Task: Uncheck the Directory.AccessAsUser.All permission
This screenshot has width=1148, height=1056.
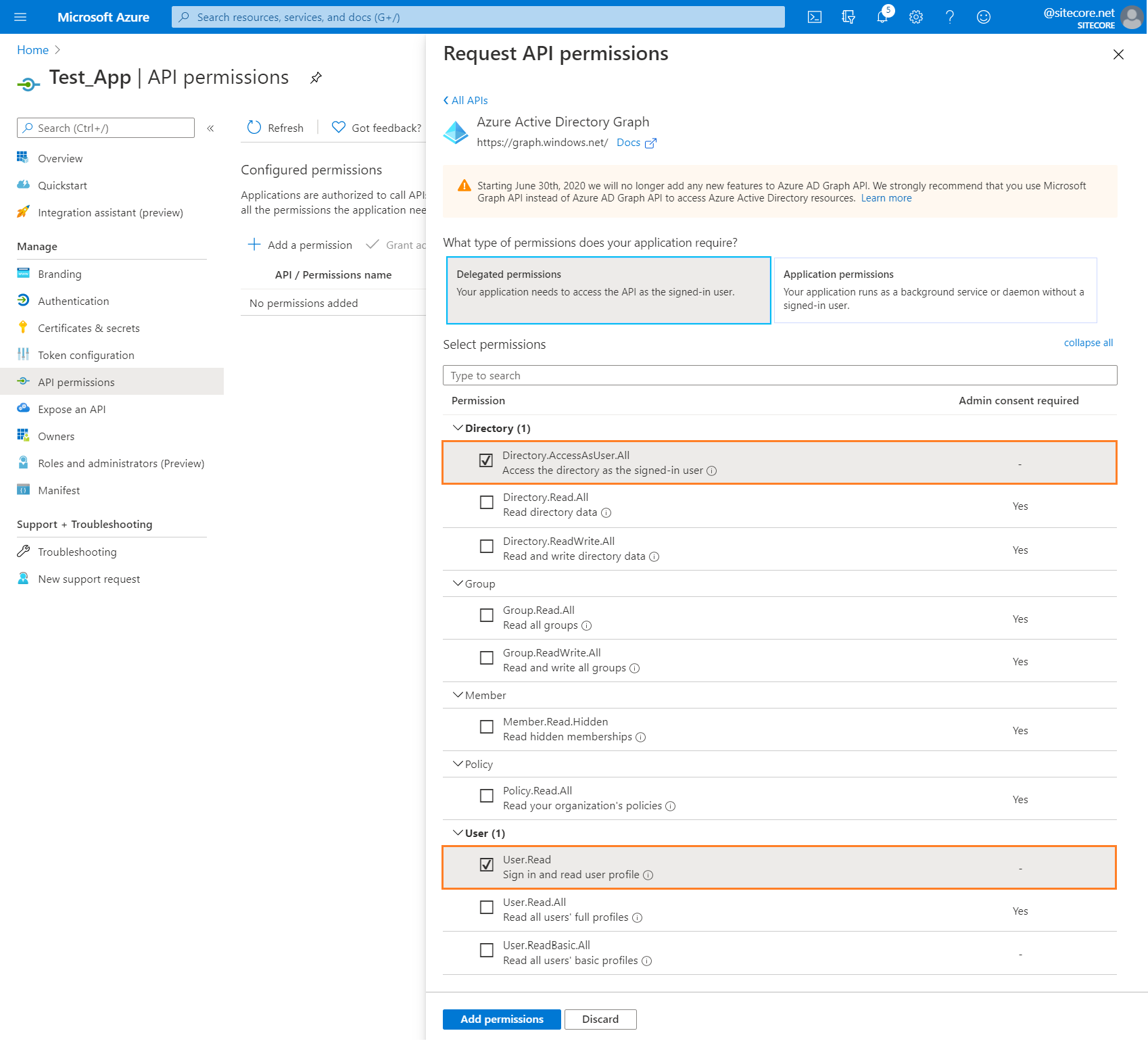Action: (x=486, y=460)
